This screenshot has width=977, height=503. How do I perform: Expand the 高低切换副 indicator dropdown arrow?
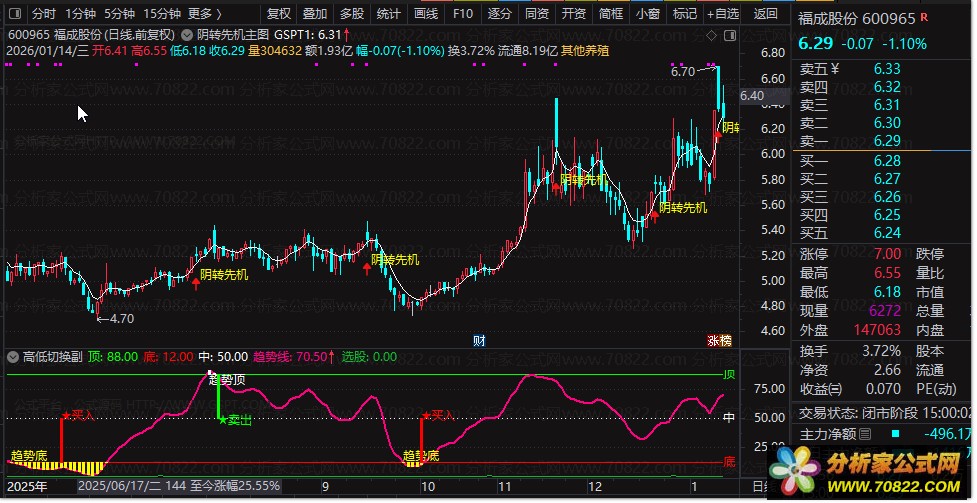[x=13, y=357]
